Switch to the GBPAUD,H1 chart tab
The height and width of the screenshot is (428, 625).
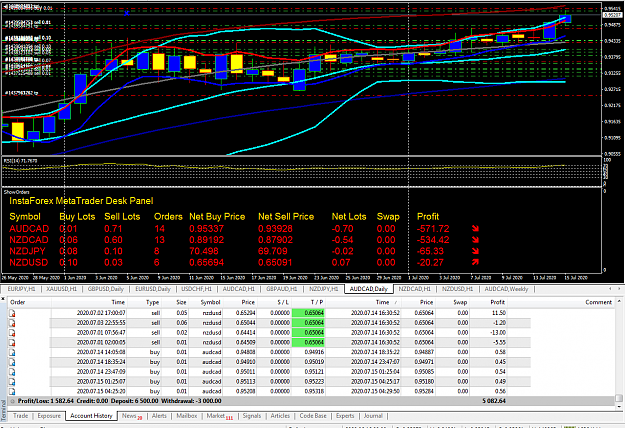click(x=281, y=289)
